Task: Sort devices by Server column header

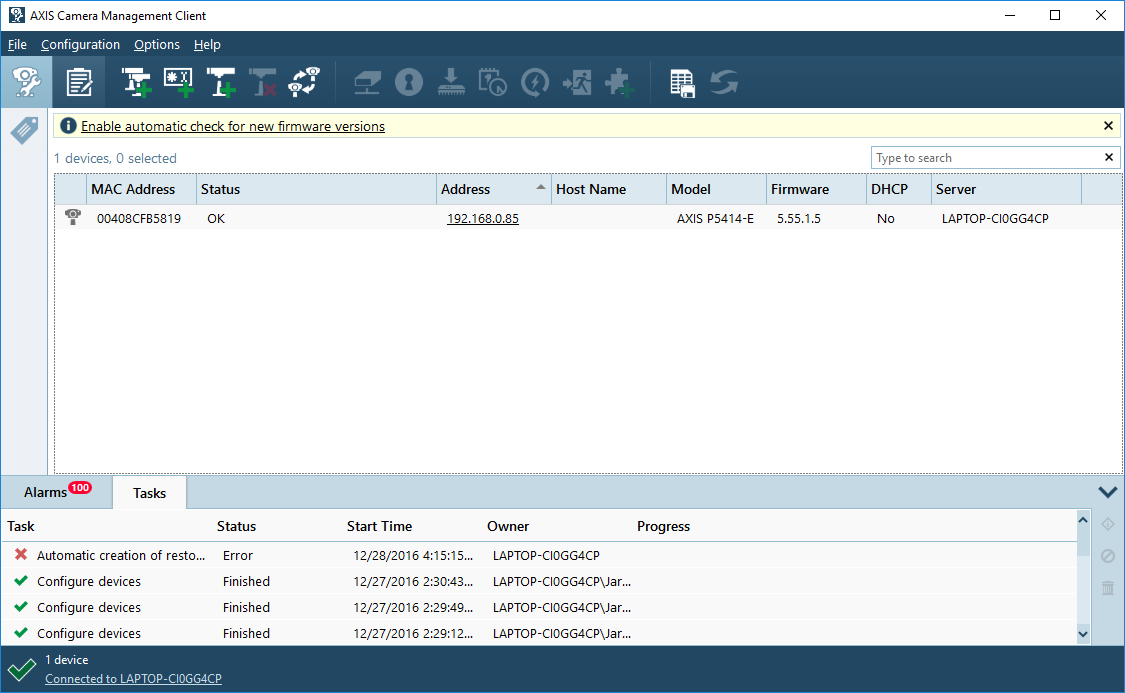Action: point(1007,189)
